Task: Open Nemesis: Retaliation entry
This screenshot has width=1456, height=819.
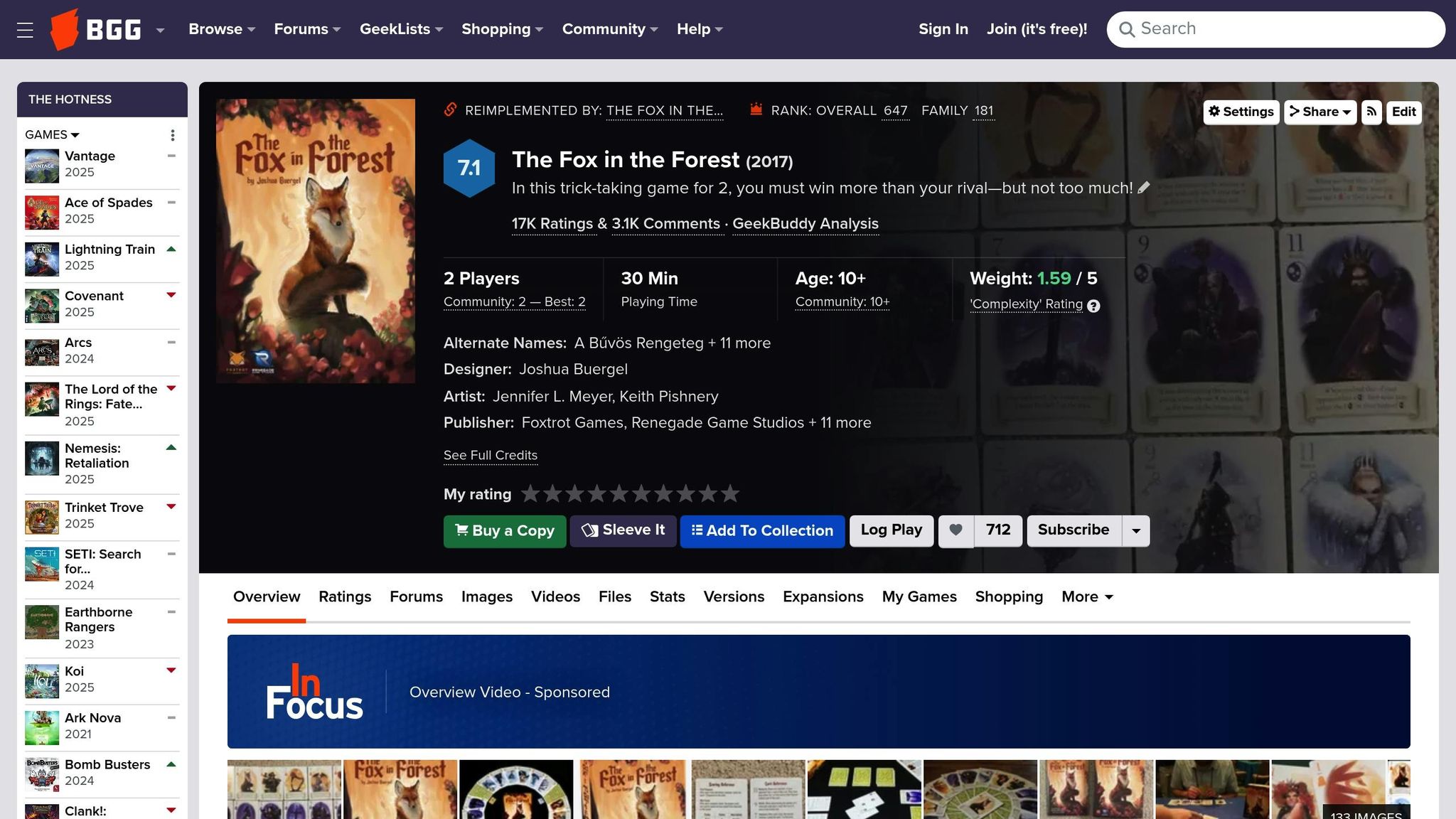Action: [x=97, y=456]
